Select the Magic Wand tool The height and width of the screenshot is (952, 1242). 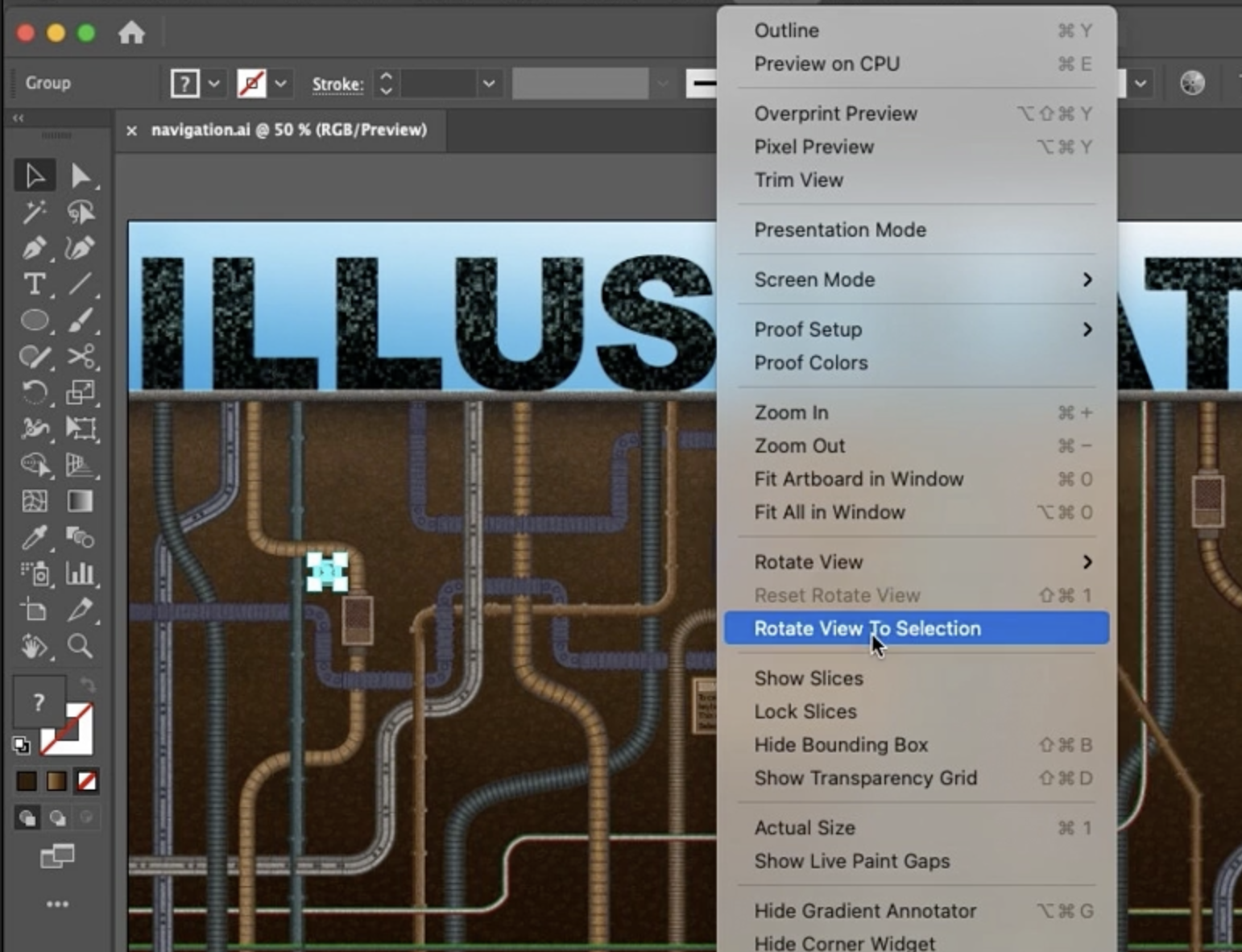point(35,212)
